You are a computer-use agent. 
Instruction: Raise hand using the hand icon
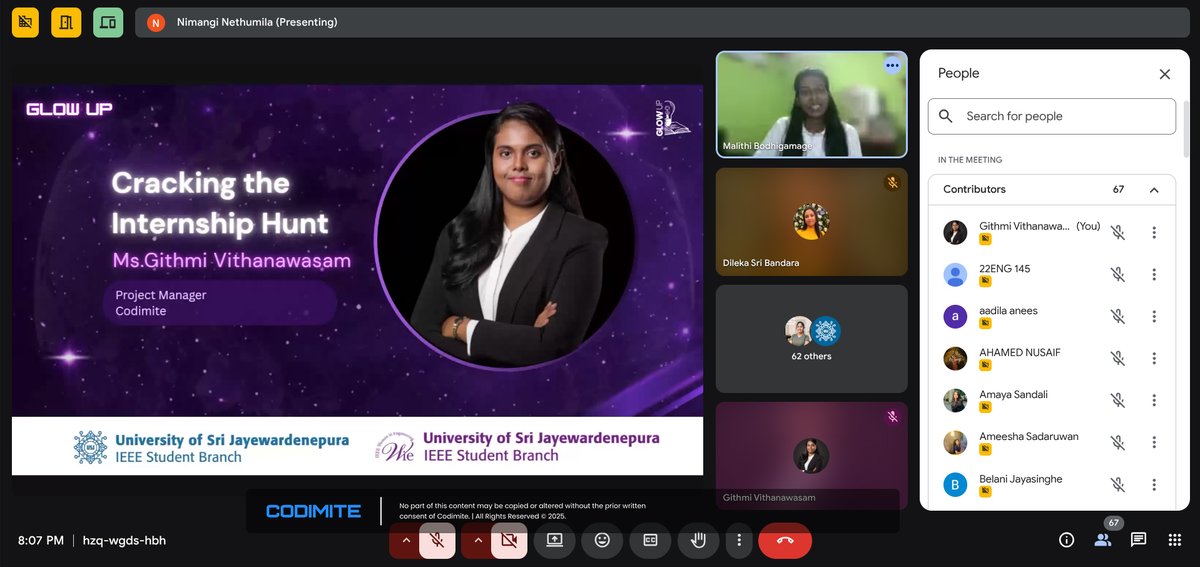(698, 540)
